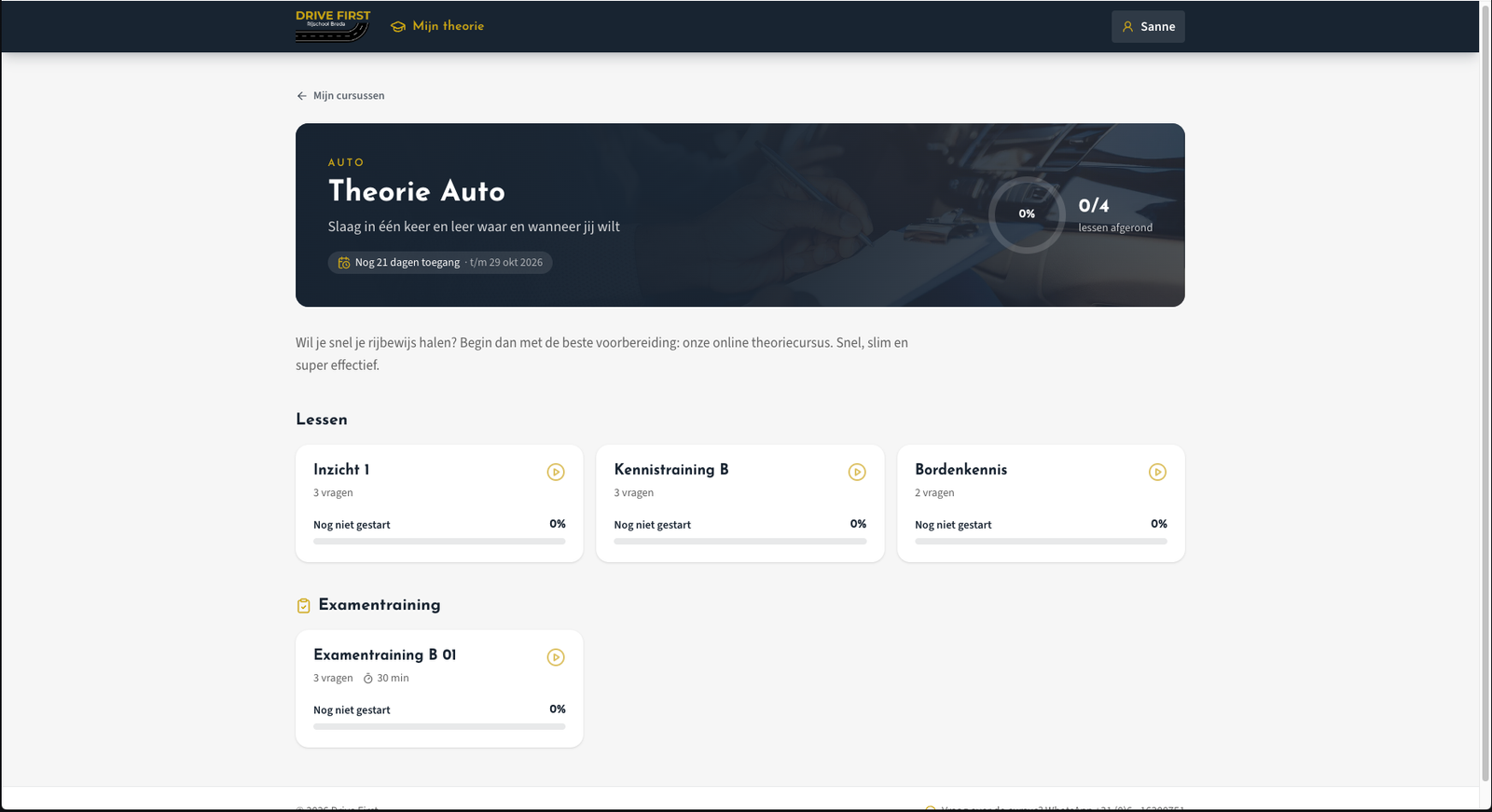Click 't/m 29 okt 2026' expiry date
Viewport: 1492px width, 812px height.
click(506, 263)
